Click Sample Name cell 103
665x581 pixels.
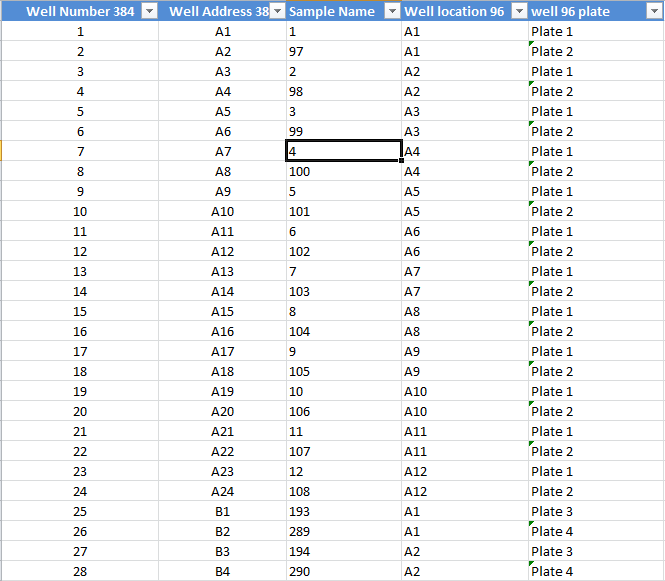pyautogui.click(x=344, y=291)
